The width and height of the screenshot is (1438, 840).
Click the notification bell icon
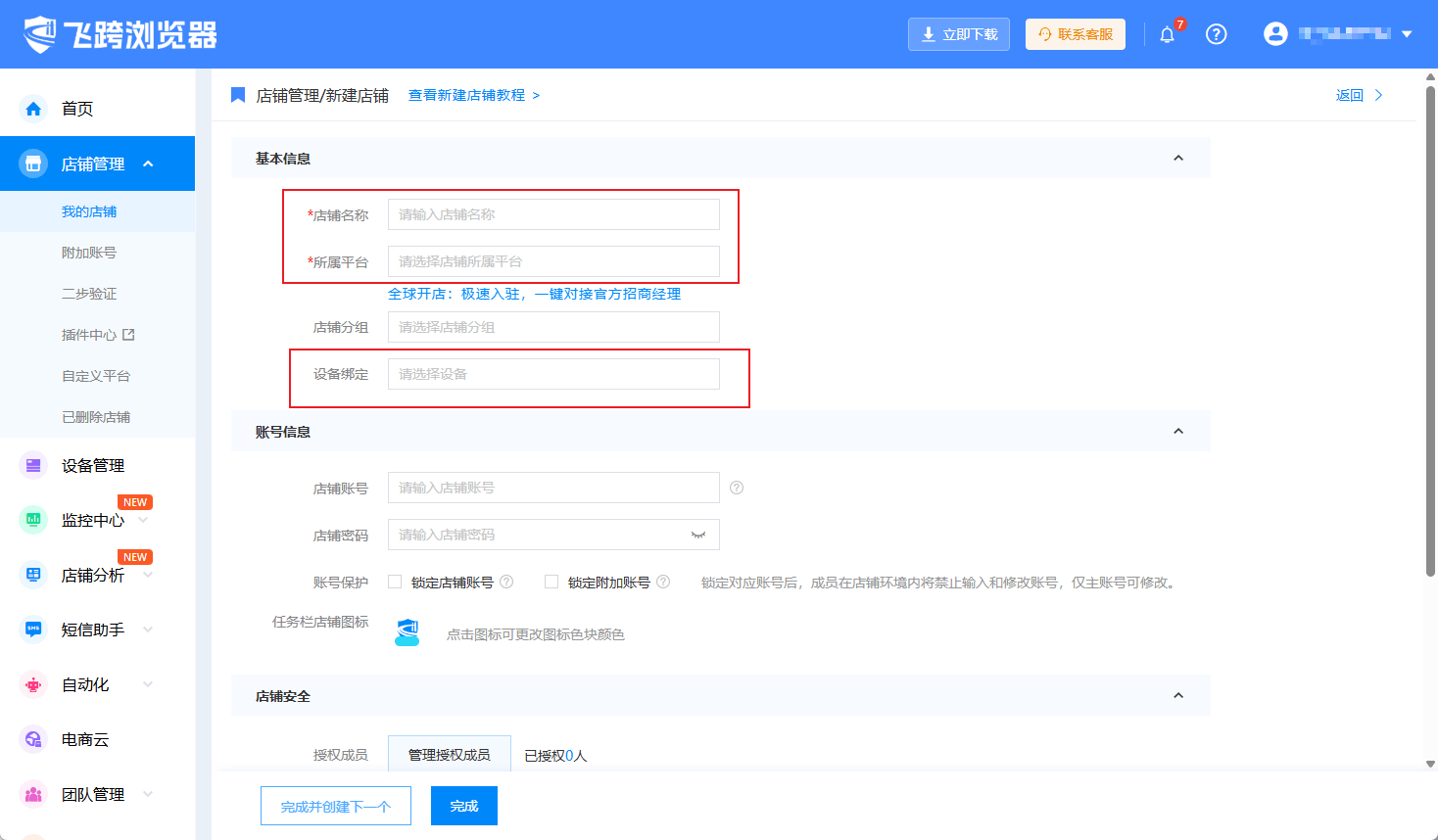point(1167,35)
